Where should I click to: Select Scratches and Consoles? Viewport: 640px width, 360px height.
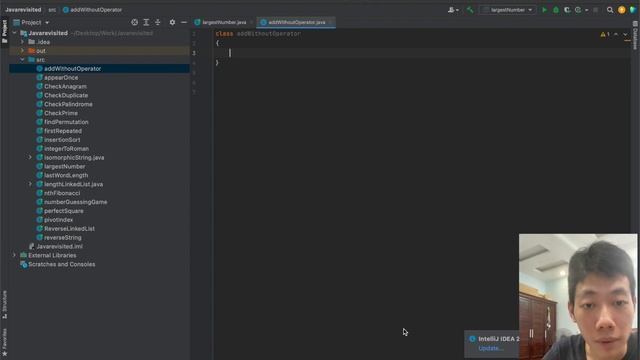(61, 264)
